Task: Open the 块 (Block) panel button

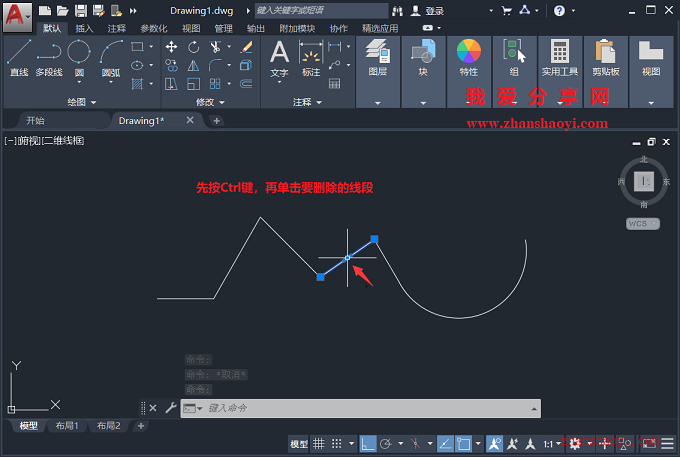Action: [x=423, y=72]
